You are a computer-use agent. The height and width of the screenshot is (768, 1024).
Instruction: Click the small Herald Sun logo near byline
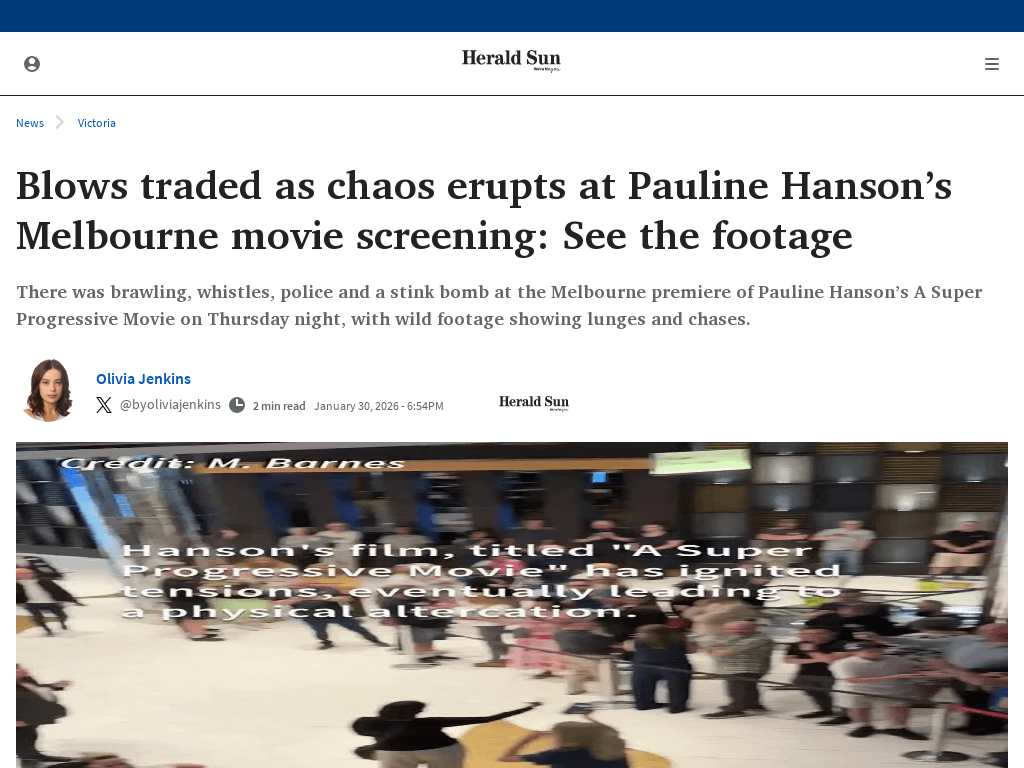click(534, 403)
